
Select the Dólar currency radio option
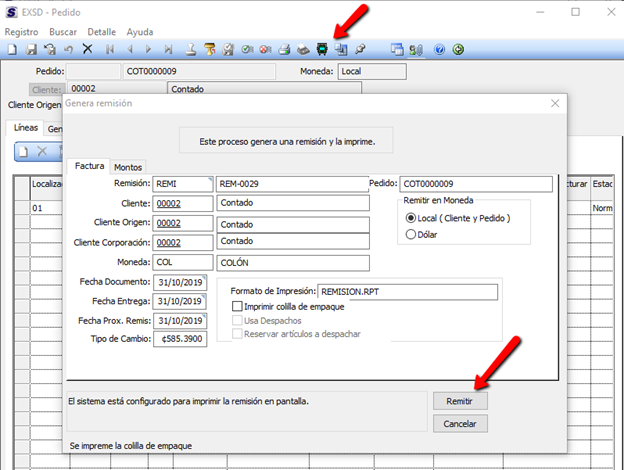(411, 234)
